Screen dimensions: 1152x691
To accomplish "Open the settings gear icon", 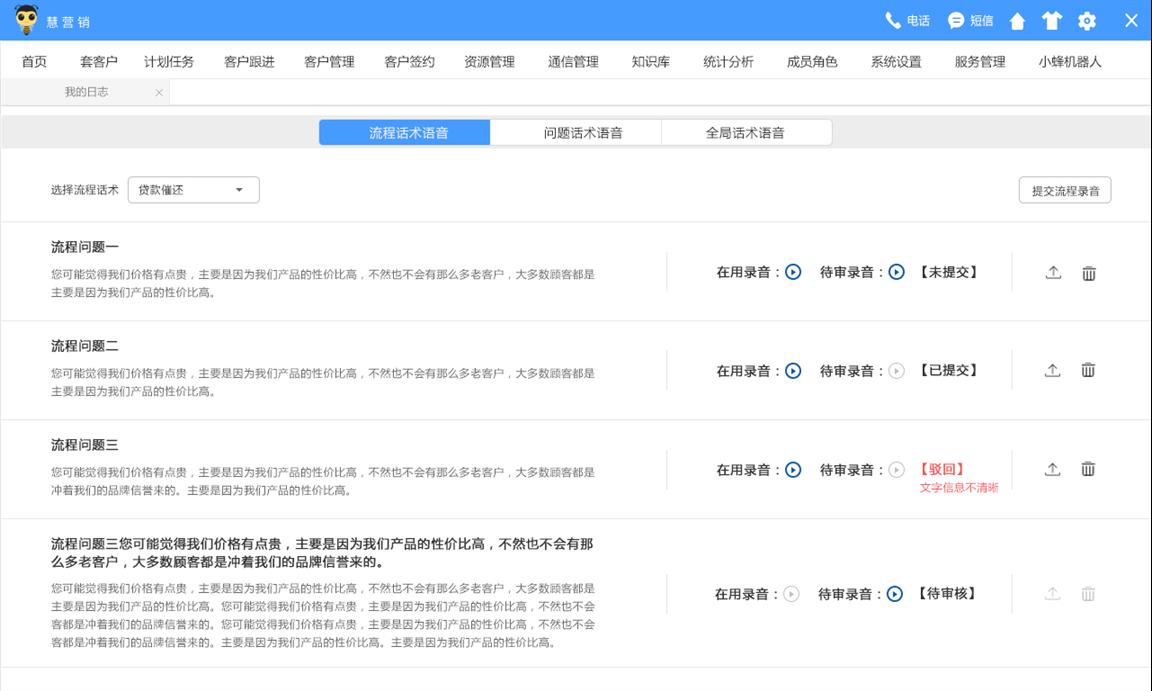I will pos(1087,21).
